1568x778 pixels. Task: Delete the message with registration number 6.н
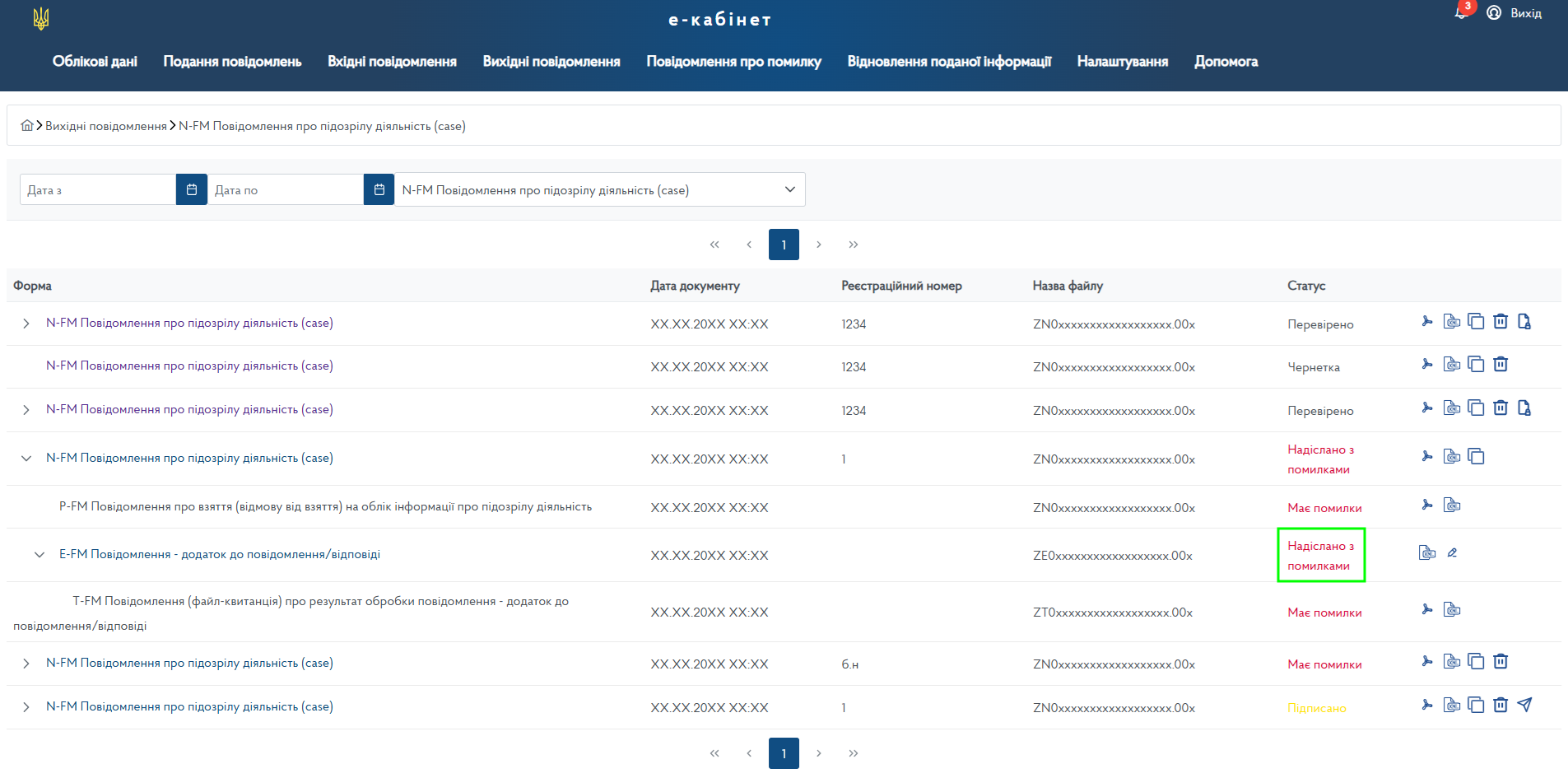(1501, 661)
